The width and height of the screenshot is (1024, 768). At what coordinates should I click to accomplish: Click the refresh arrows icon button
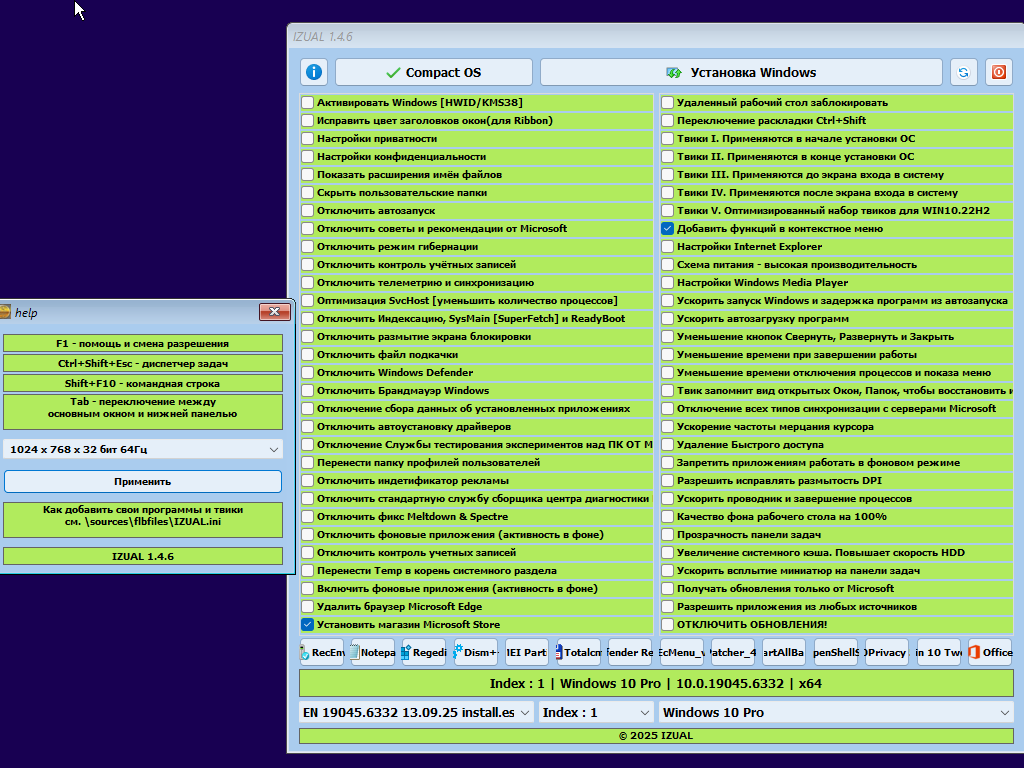(x=963, y=72)
